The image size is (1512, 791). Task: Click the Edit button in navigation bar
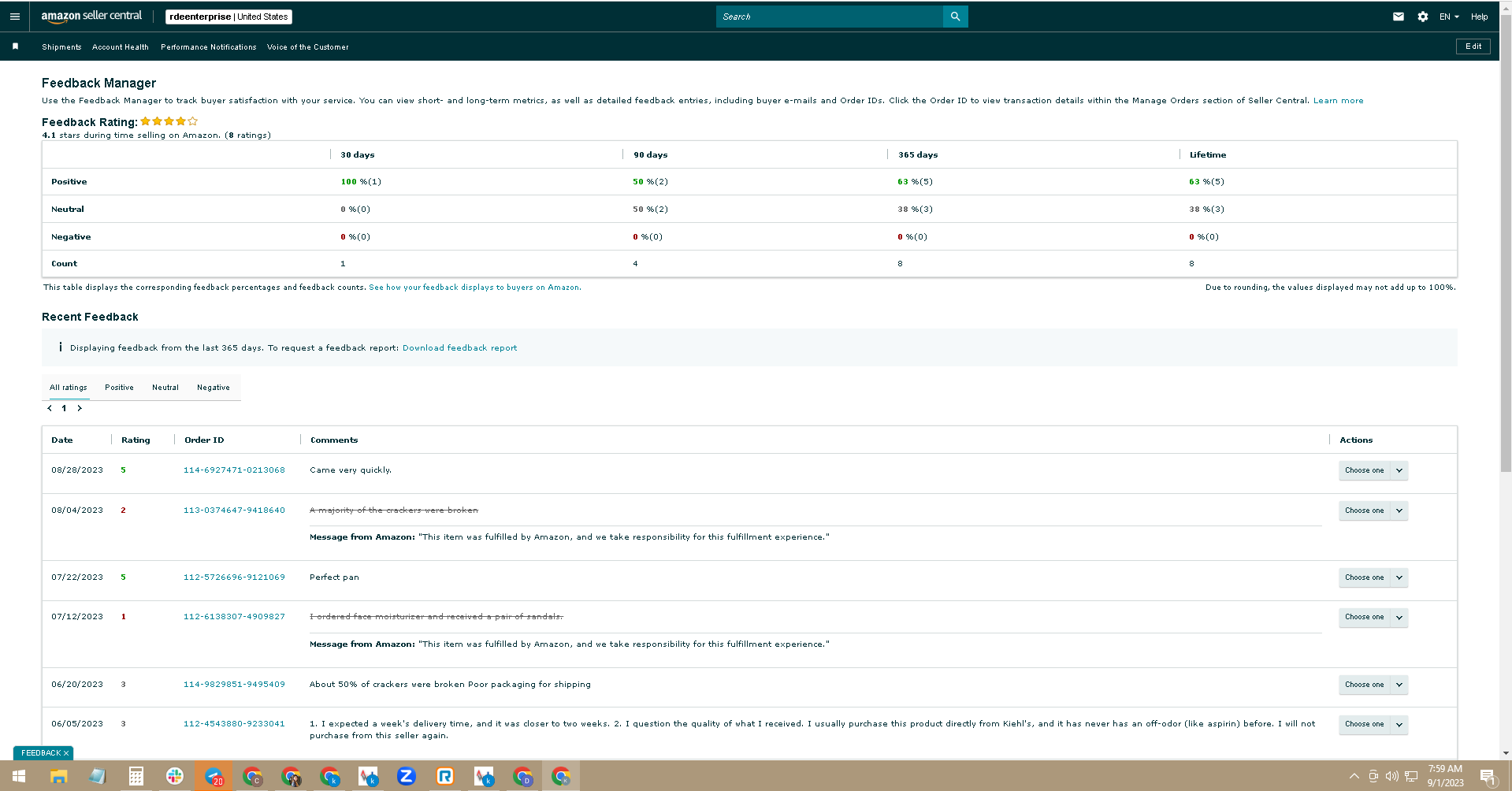(x=1473, y=46)
